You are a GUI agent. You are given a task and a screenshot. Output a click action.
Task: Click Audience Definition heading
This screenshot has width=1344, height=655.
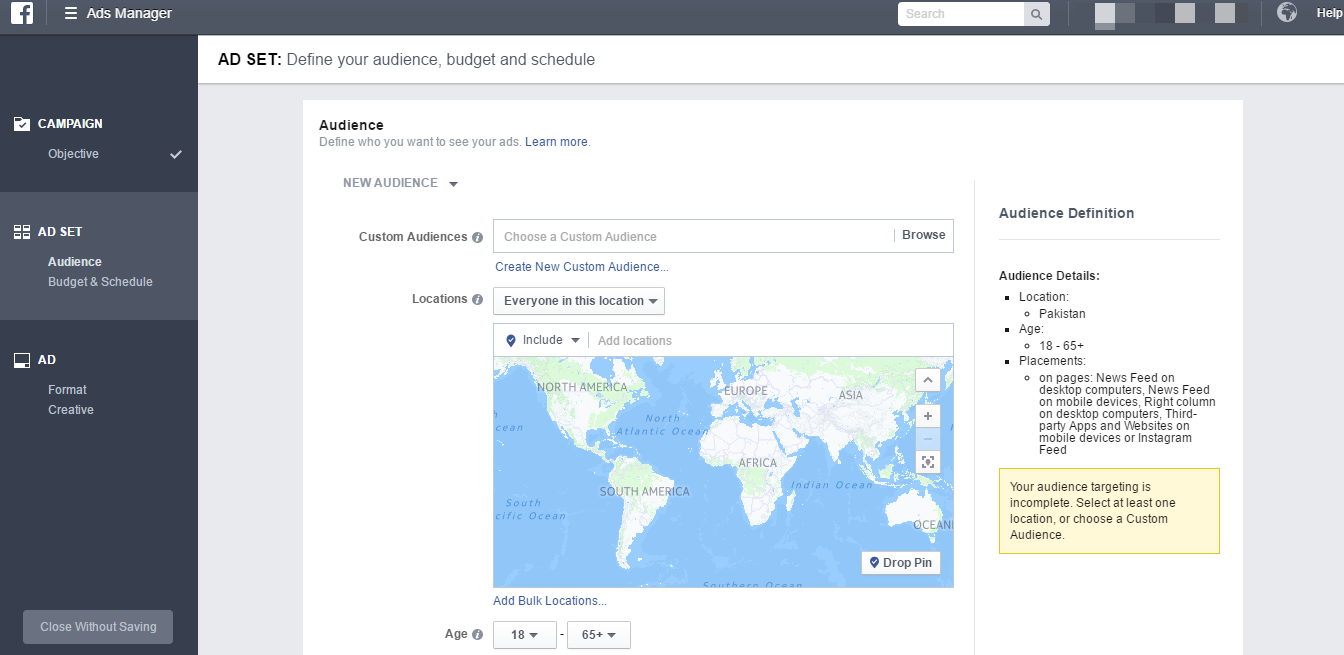(x=1066, y=213)
